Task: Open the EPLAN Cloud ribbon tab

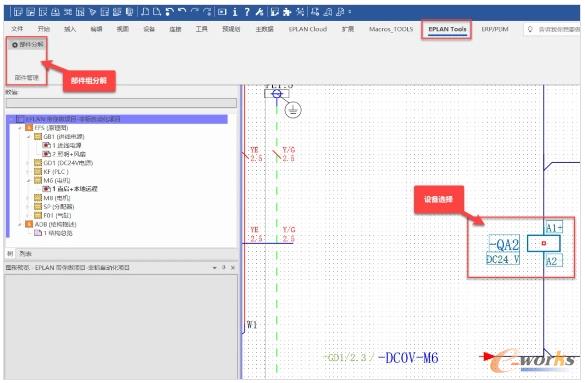Action: coord(307,29)
